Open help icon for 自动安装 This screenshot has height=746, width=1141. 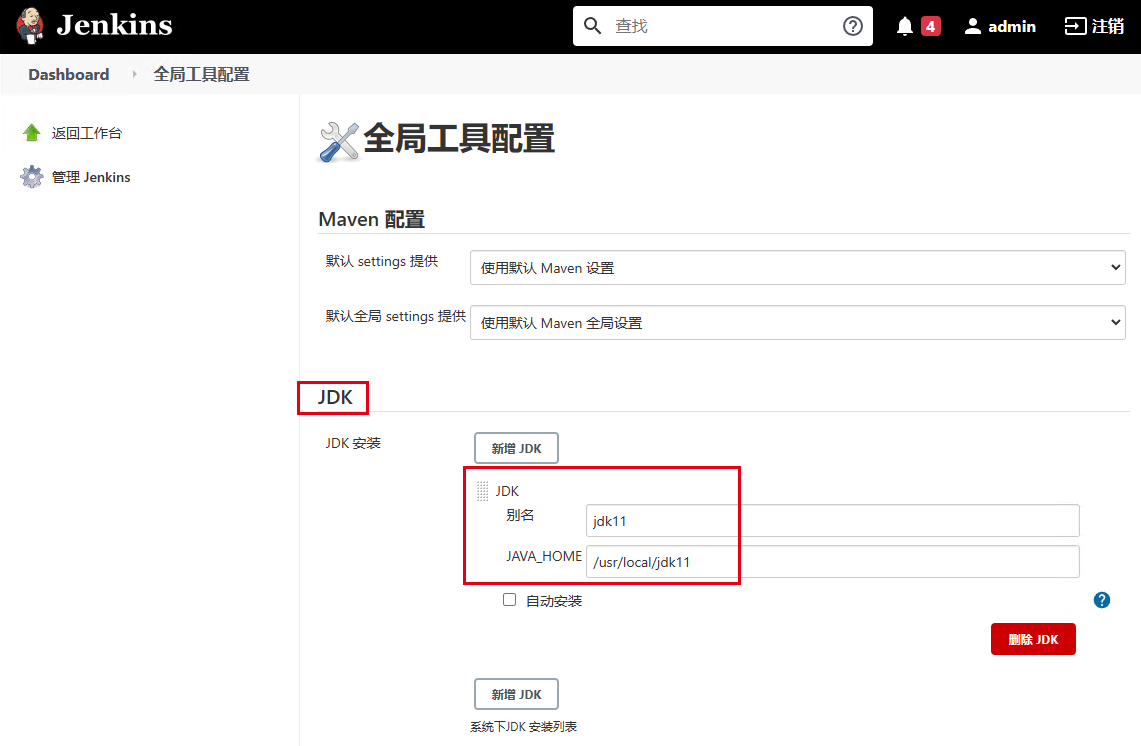pyautogui.click(x=1102, y=600)
